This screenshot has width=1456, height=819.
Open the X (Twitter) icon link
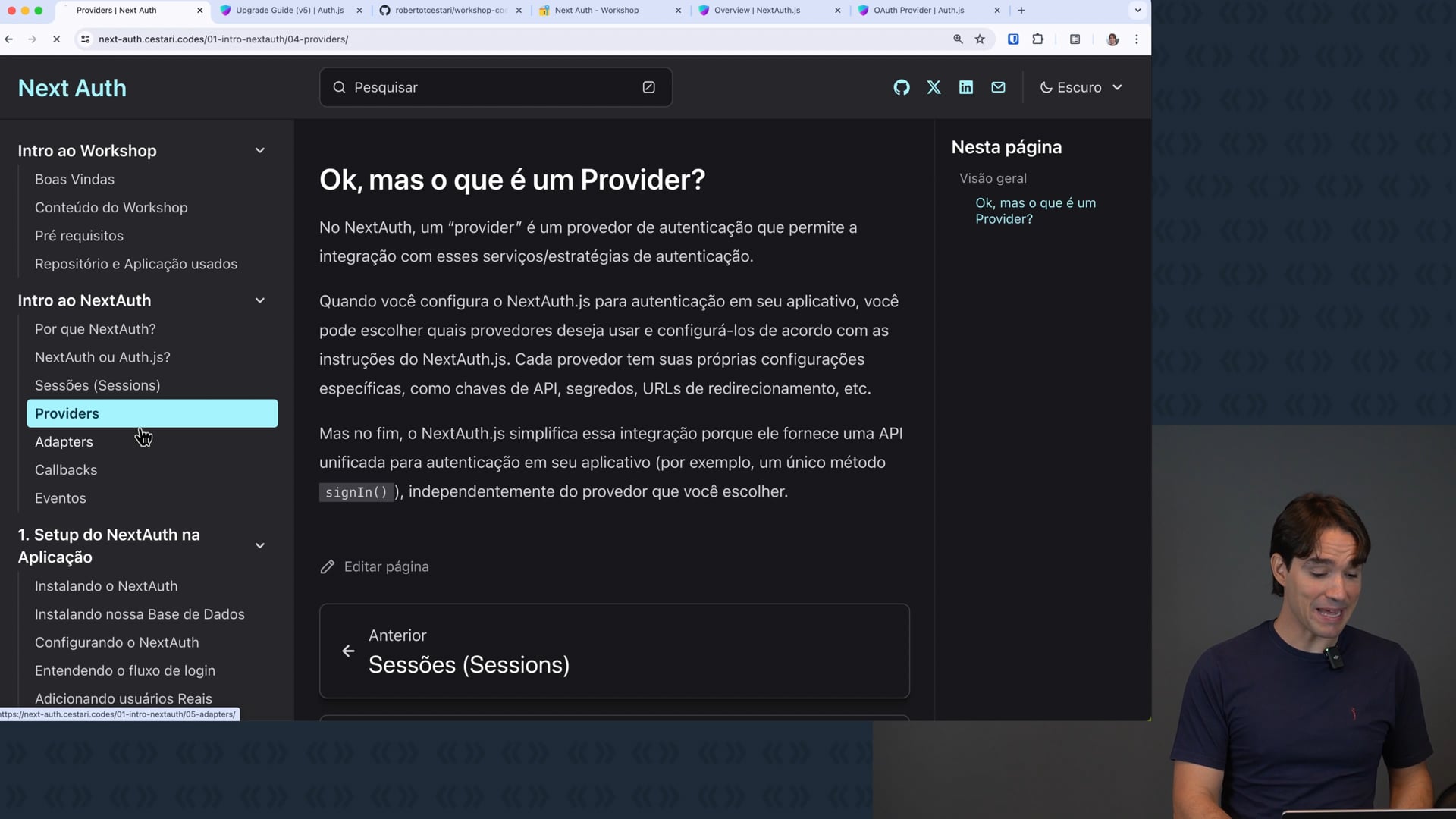point(934,87)
